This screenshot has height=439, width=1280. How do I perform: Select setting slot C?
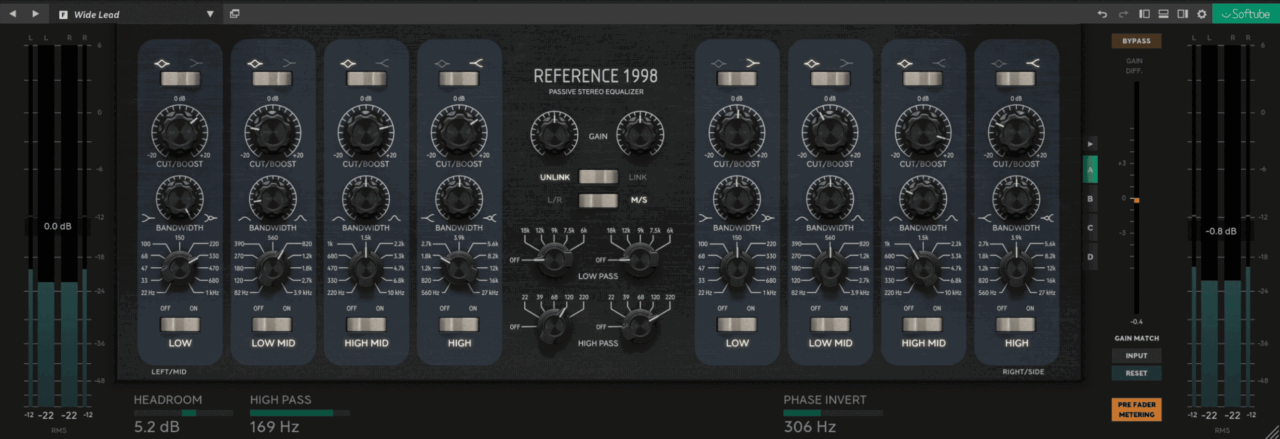click(x=1091, y=228)
